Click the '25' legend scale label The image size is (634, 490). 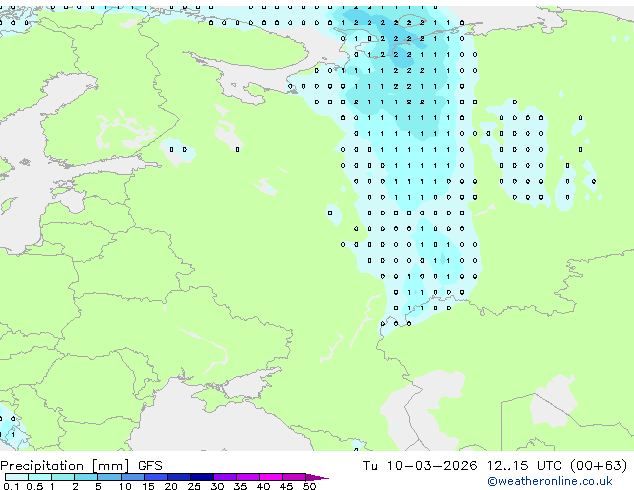194,486
